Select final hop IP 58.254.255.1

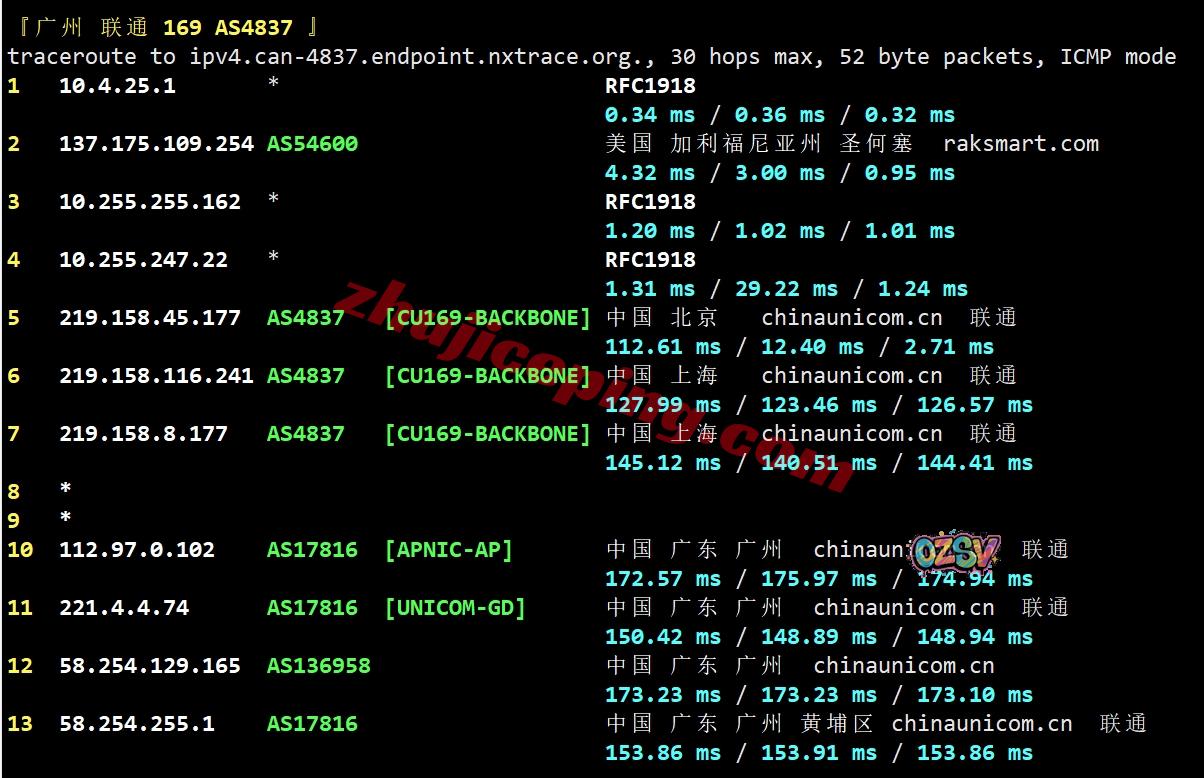(x=137, y=724)
